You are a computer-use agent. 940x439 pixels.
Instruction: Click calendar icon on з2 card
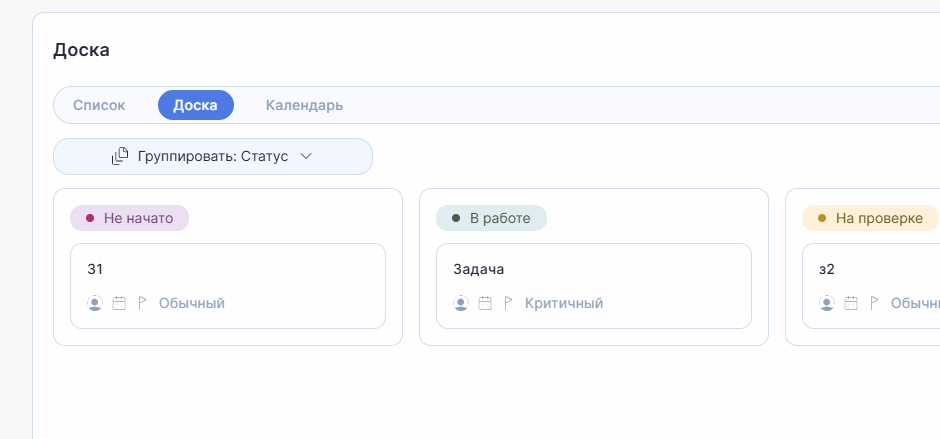click(x=851, y=303)
